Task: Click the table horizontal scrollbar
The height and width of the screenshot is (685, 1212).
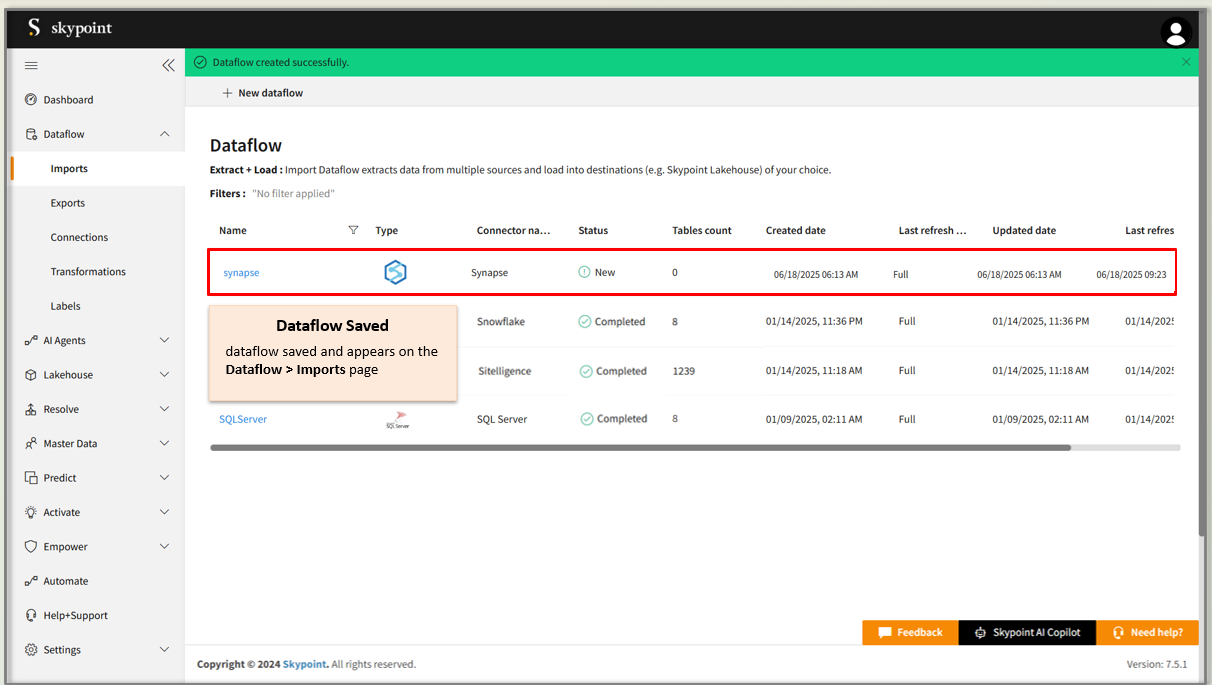Action: tap(640, 448)
